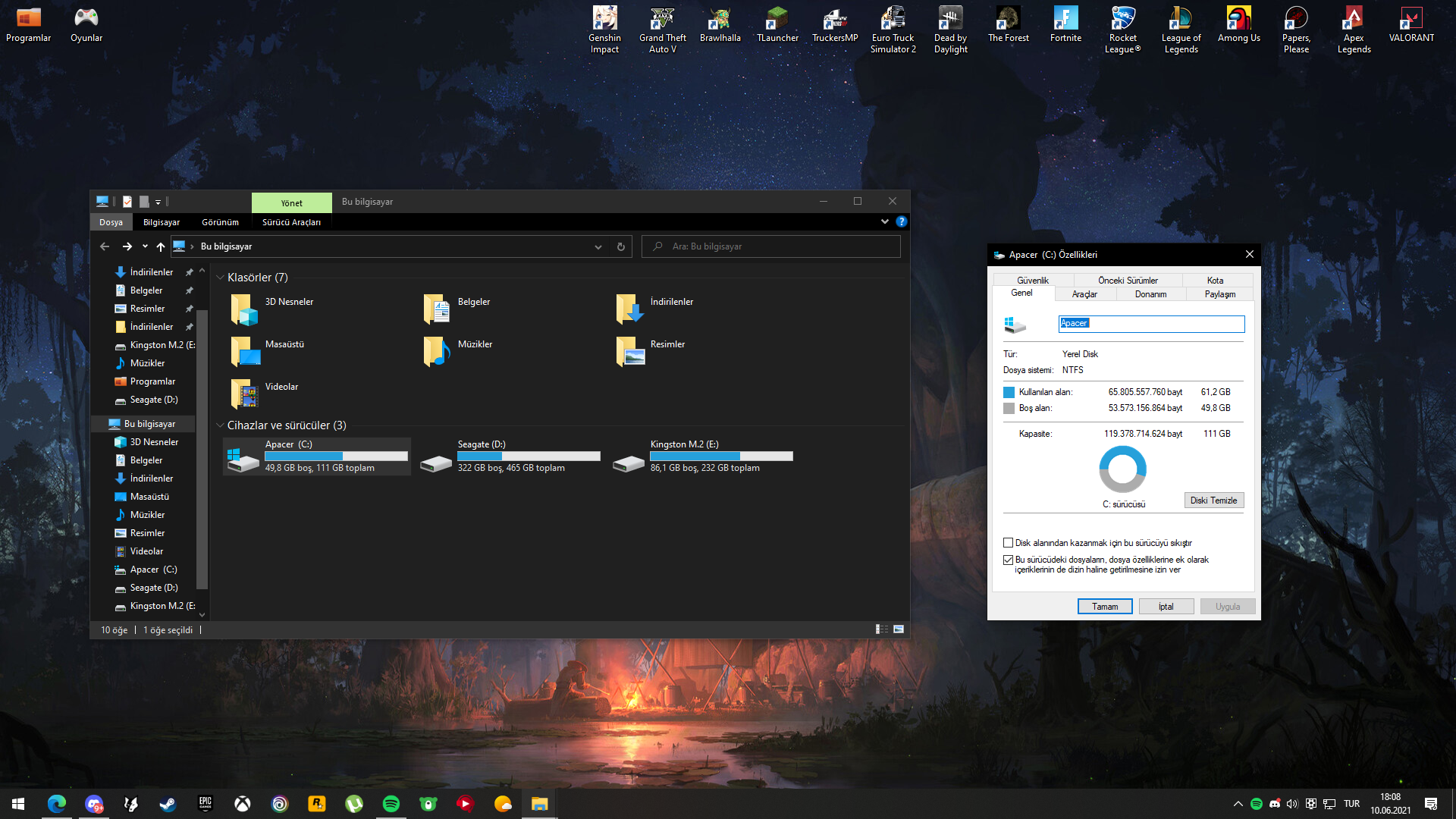Switch to large icons view button

pyautogui.click(x=899, y=629)
